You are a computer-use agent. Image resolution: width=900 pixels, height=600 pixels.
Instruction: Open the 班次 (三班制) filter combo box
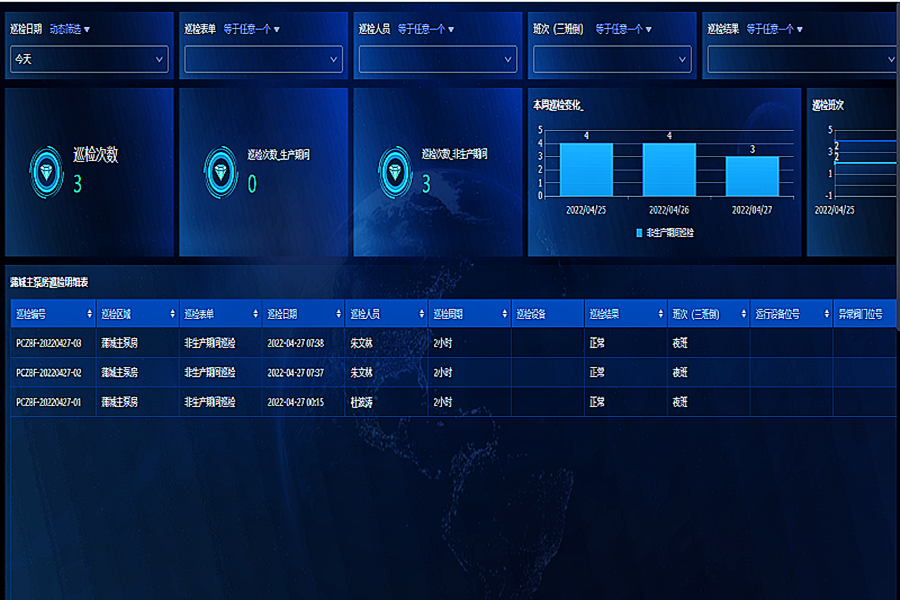612,60
